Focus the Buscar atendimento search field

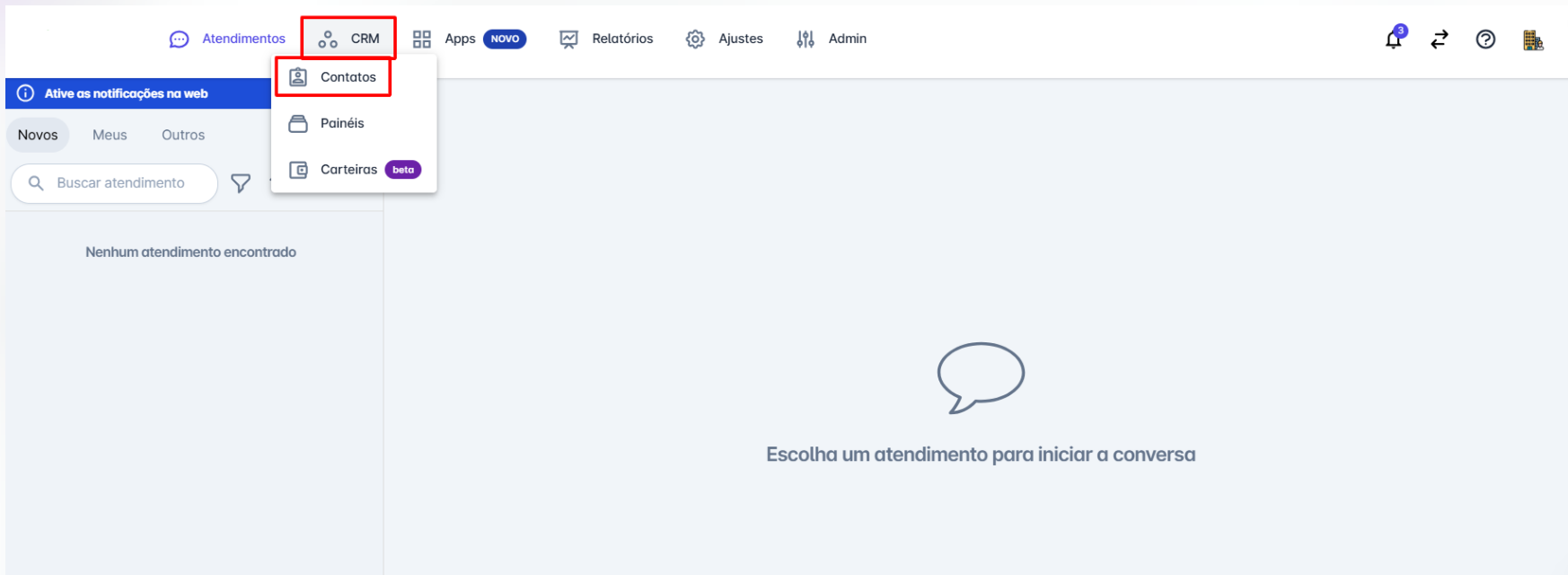point(121,183)
